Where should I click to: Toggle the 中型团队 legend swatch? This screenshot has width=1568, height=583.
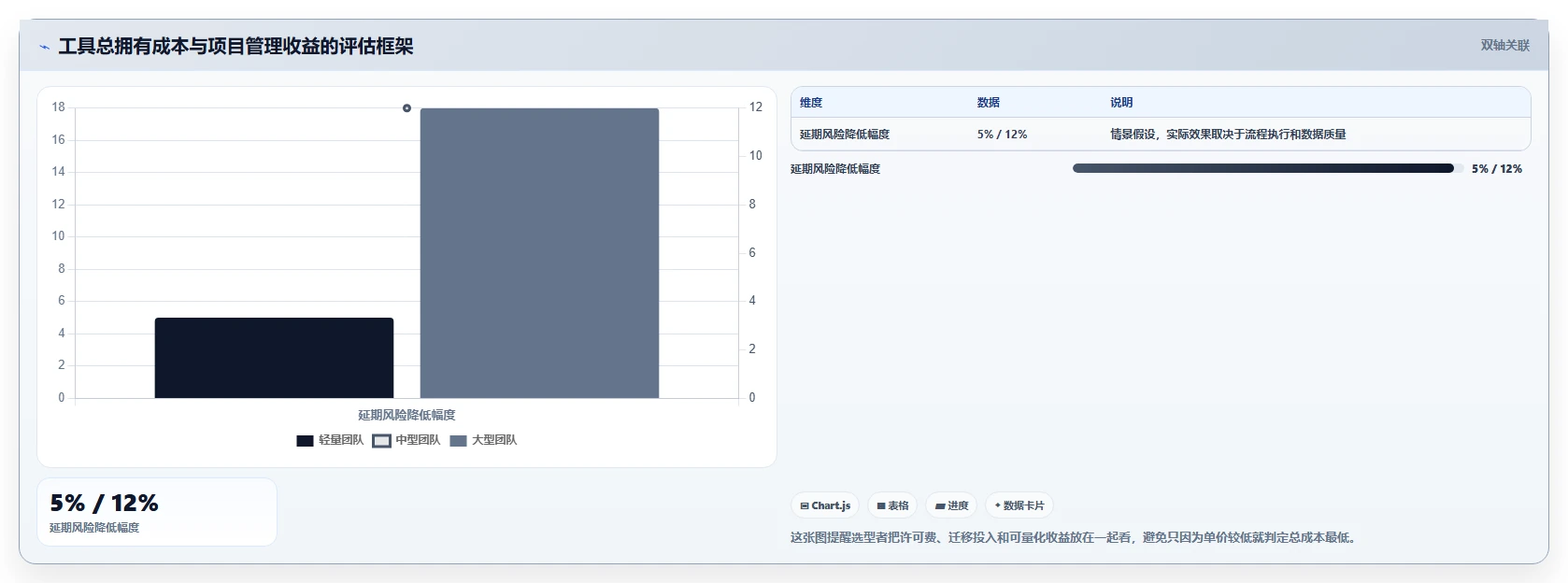381,441
